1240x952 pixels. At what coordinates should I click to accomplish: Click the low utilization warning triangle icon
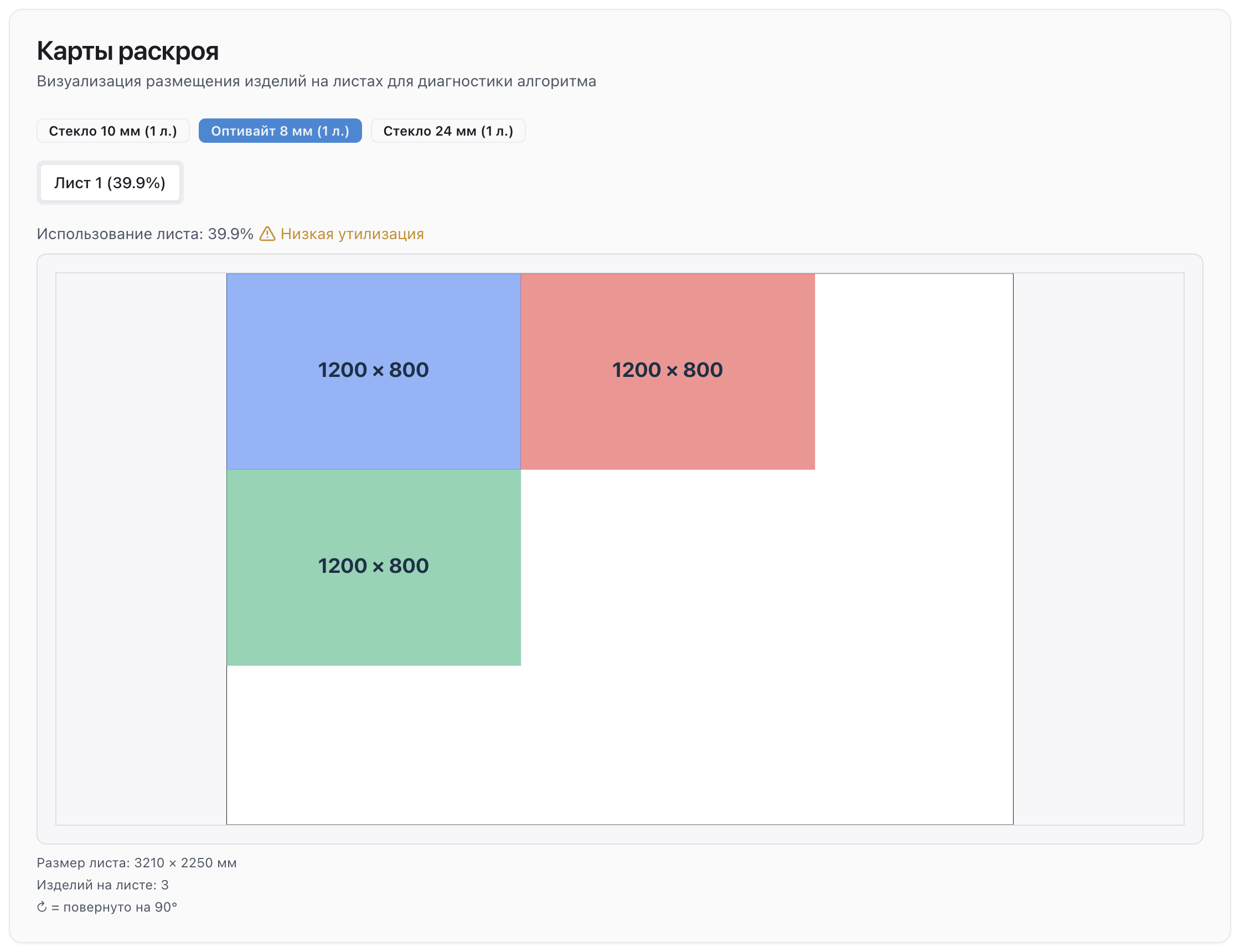[267, 234]
